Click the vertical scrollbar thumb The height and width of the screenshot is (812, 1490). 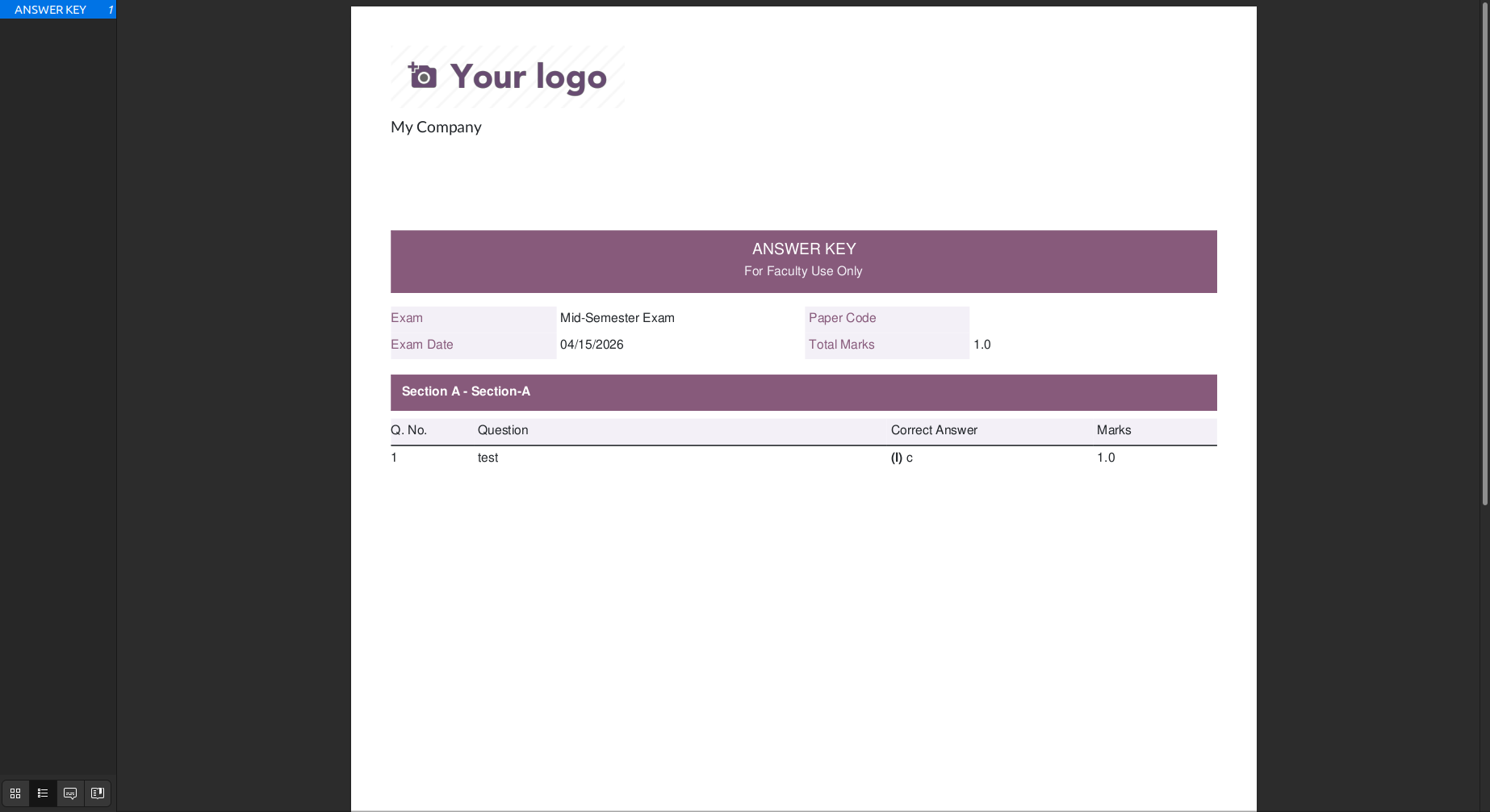click(1484, 253)
